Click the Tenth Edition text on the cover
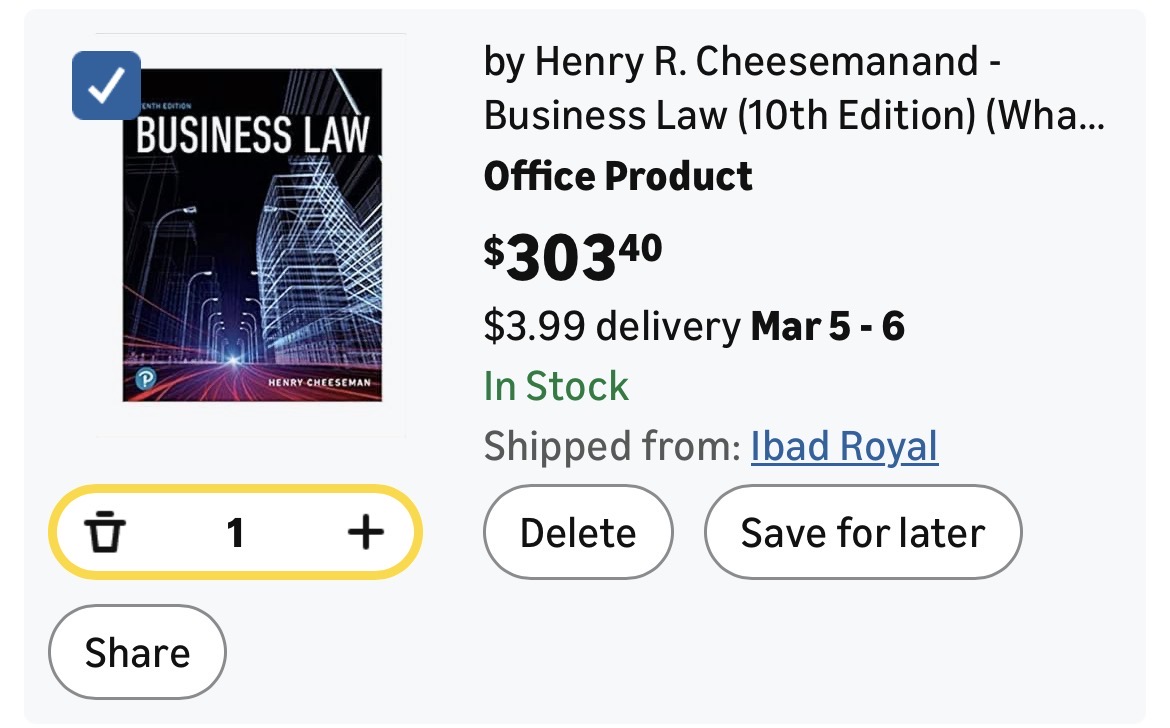Image resolution: width=1170 pixels, height=728 pixels. [162, 102]
